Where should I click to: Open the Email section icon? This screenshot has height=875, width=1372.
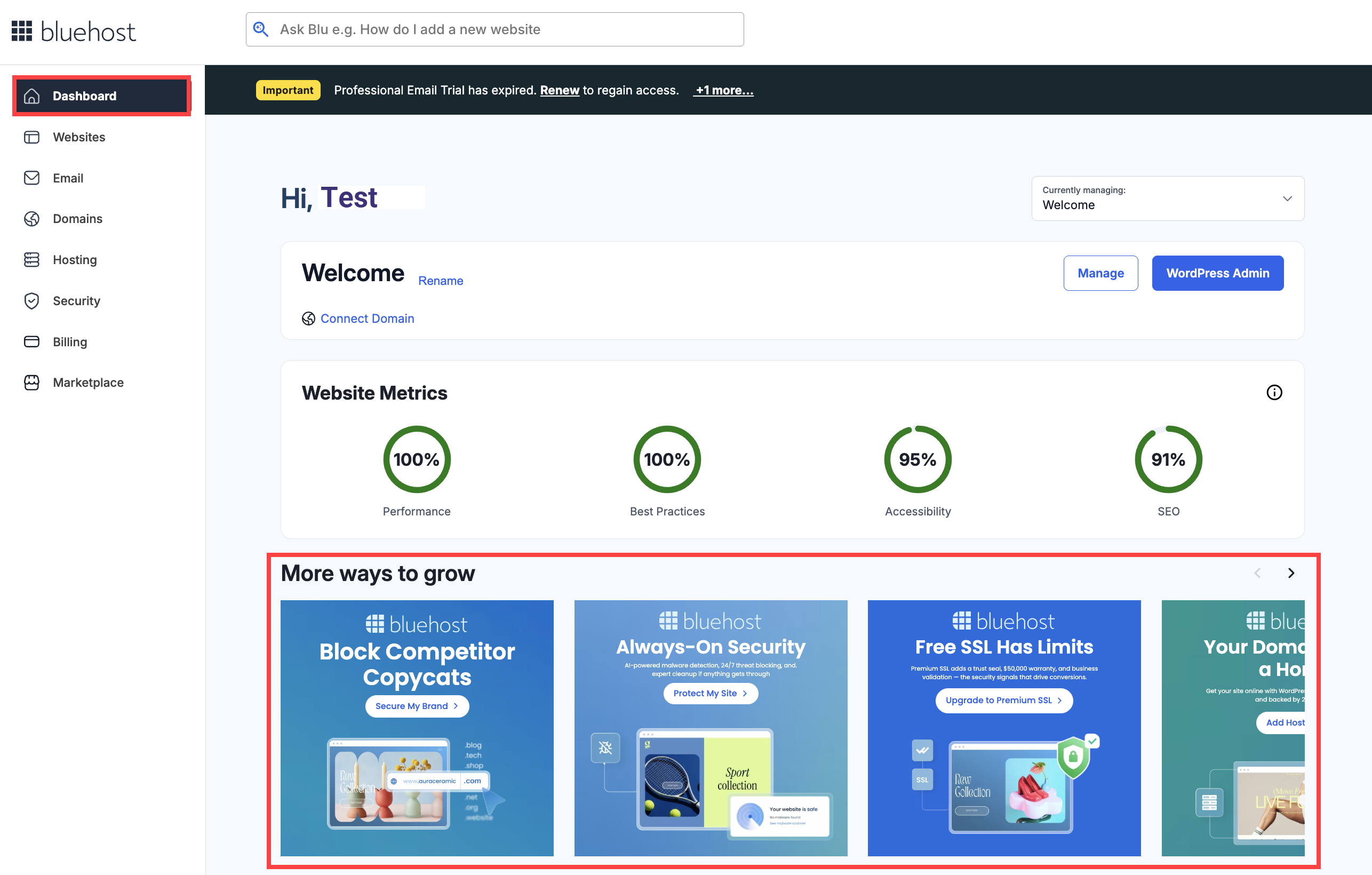pos(32,178)
